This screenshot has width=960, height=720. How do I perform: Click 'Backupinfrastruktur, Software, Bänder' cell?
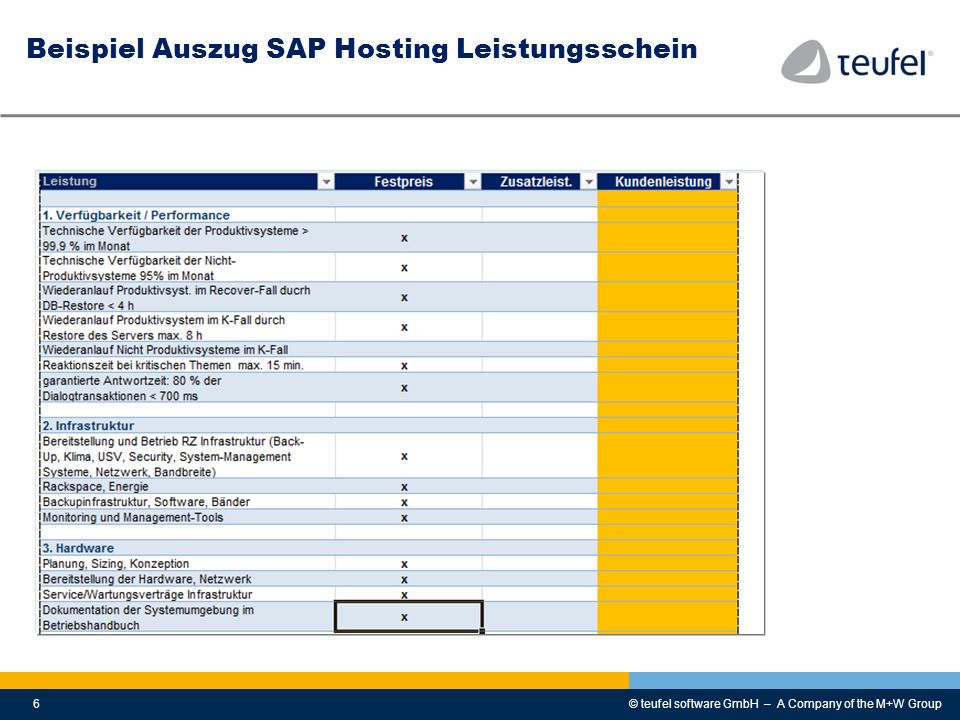click(x=187, y=502)
